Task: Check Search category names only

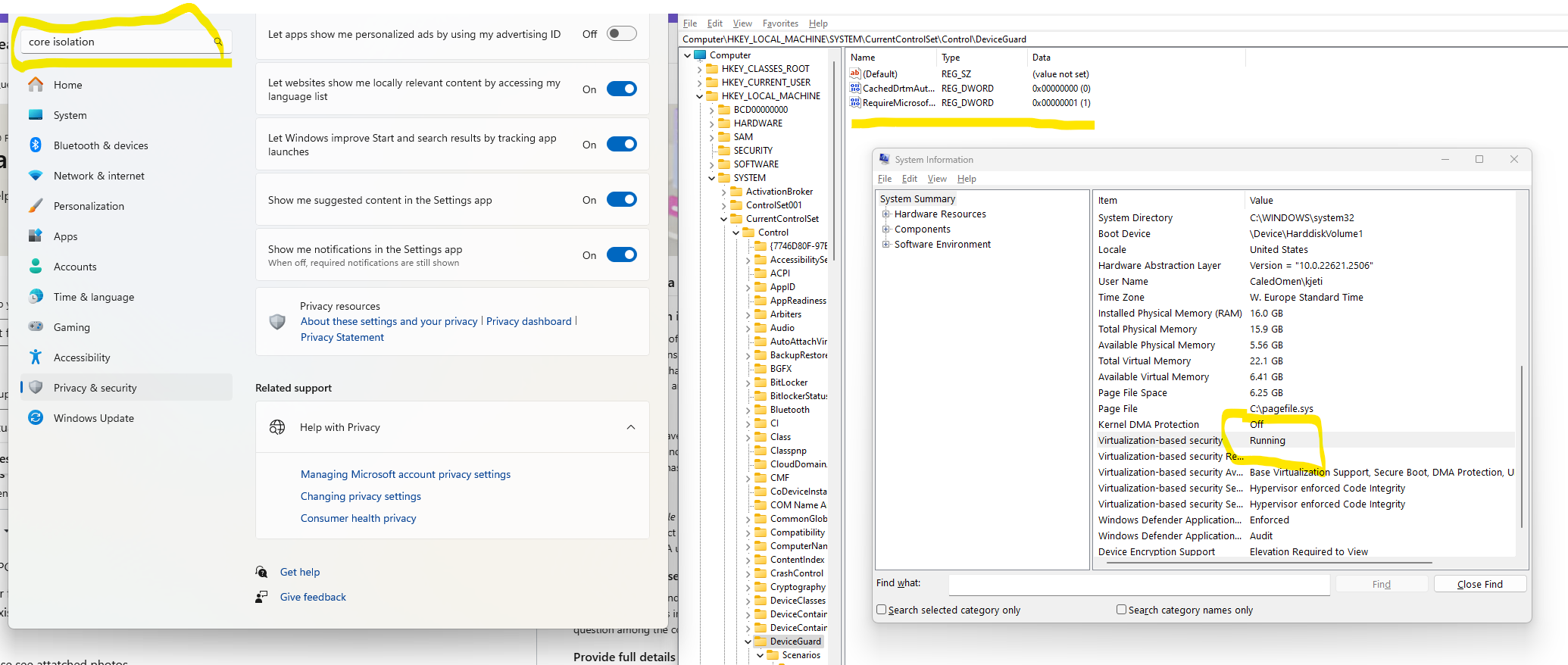Action: point(1121,610)
